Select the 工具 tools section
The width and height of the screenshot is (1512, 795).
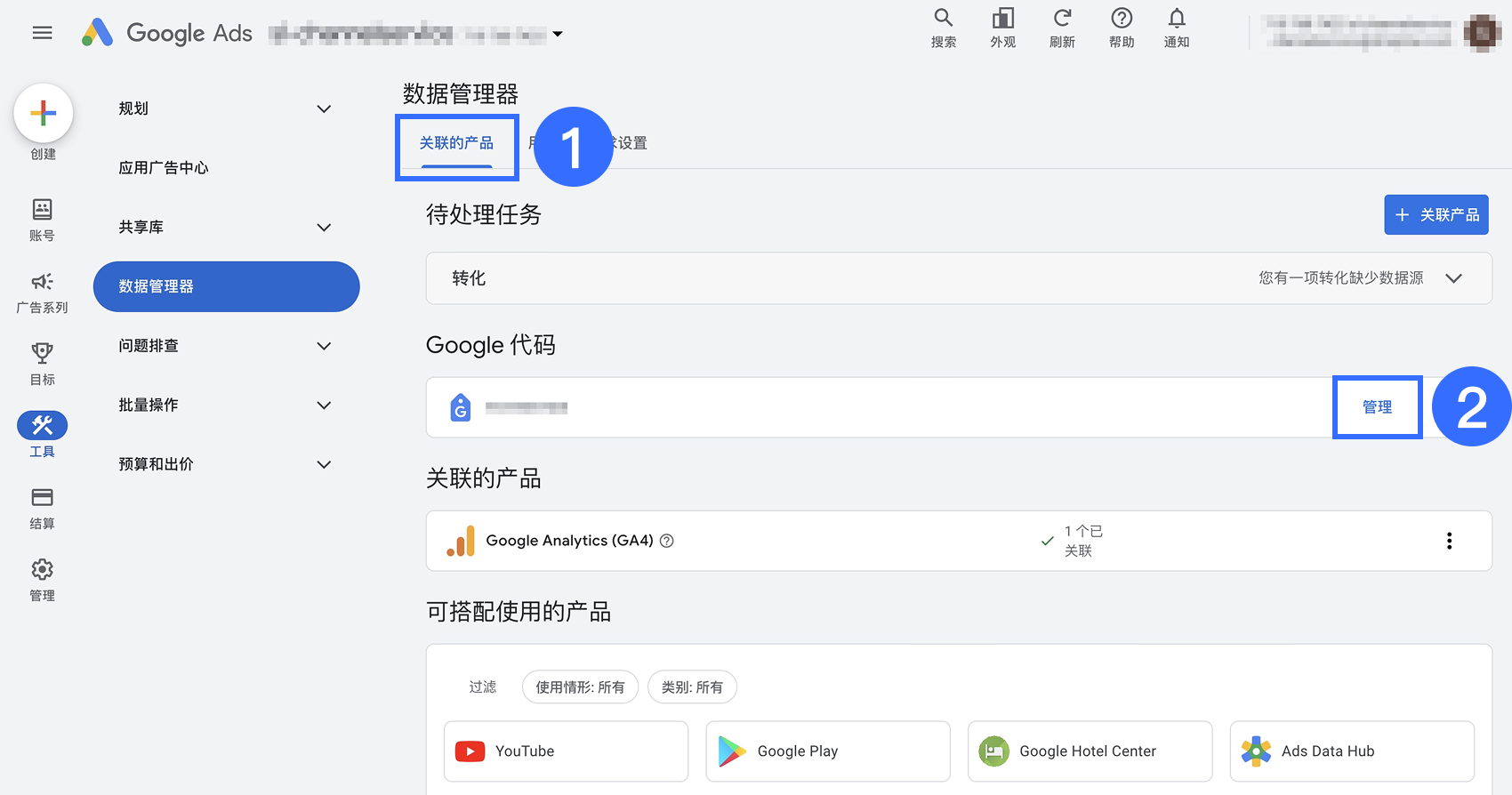42,435
